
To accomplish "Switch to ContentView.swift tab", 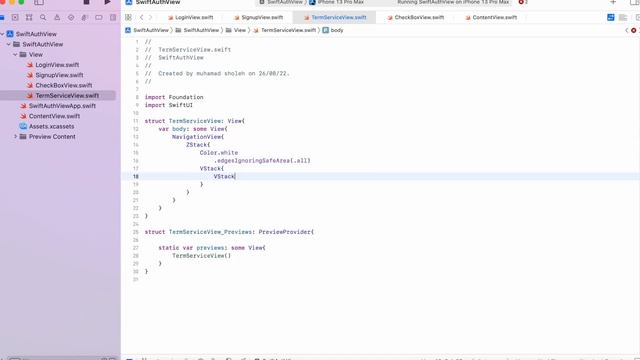I will pos(491,18).
